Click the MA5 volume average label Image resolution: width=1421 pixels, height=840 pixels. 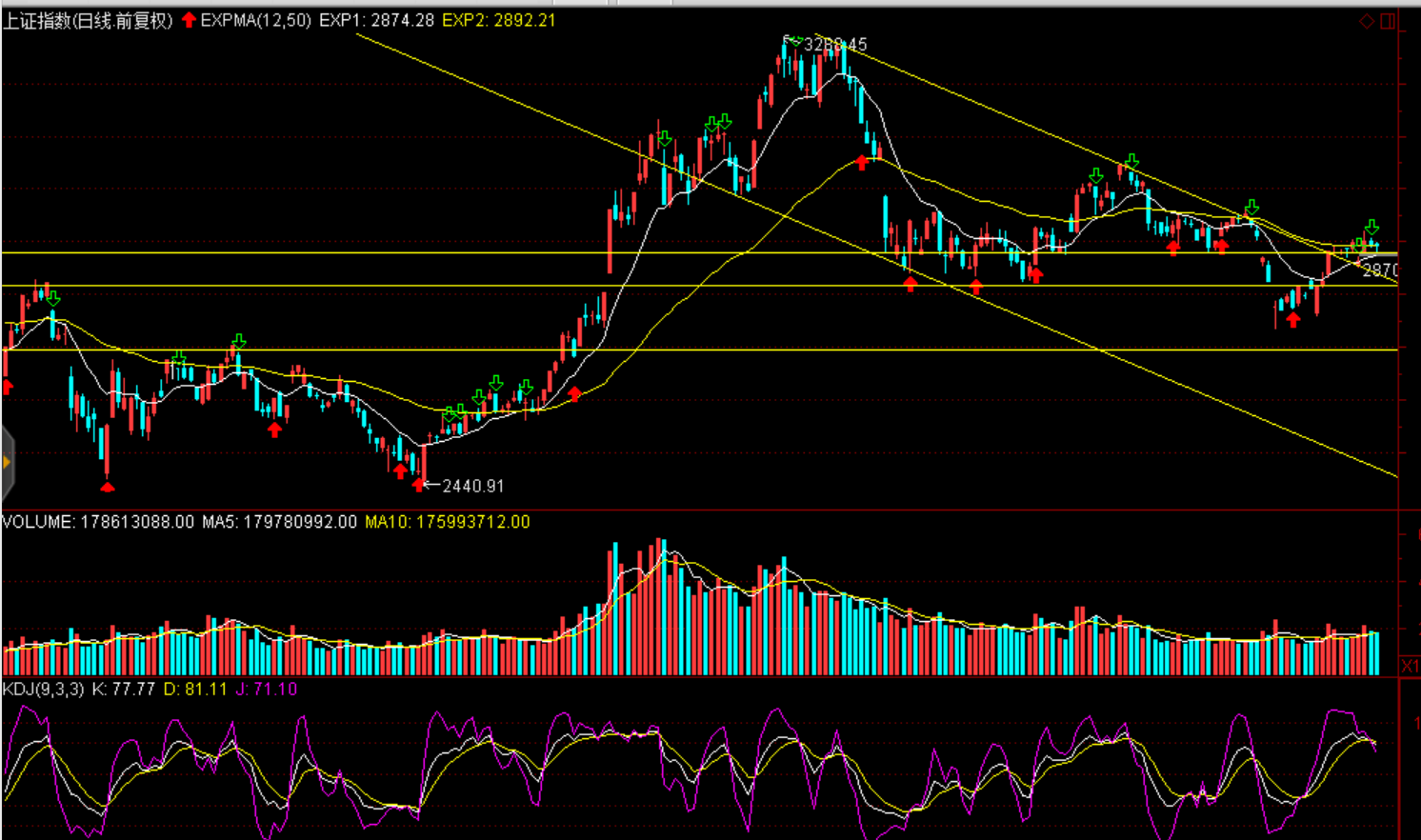point(279,522)
